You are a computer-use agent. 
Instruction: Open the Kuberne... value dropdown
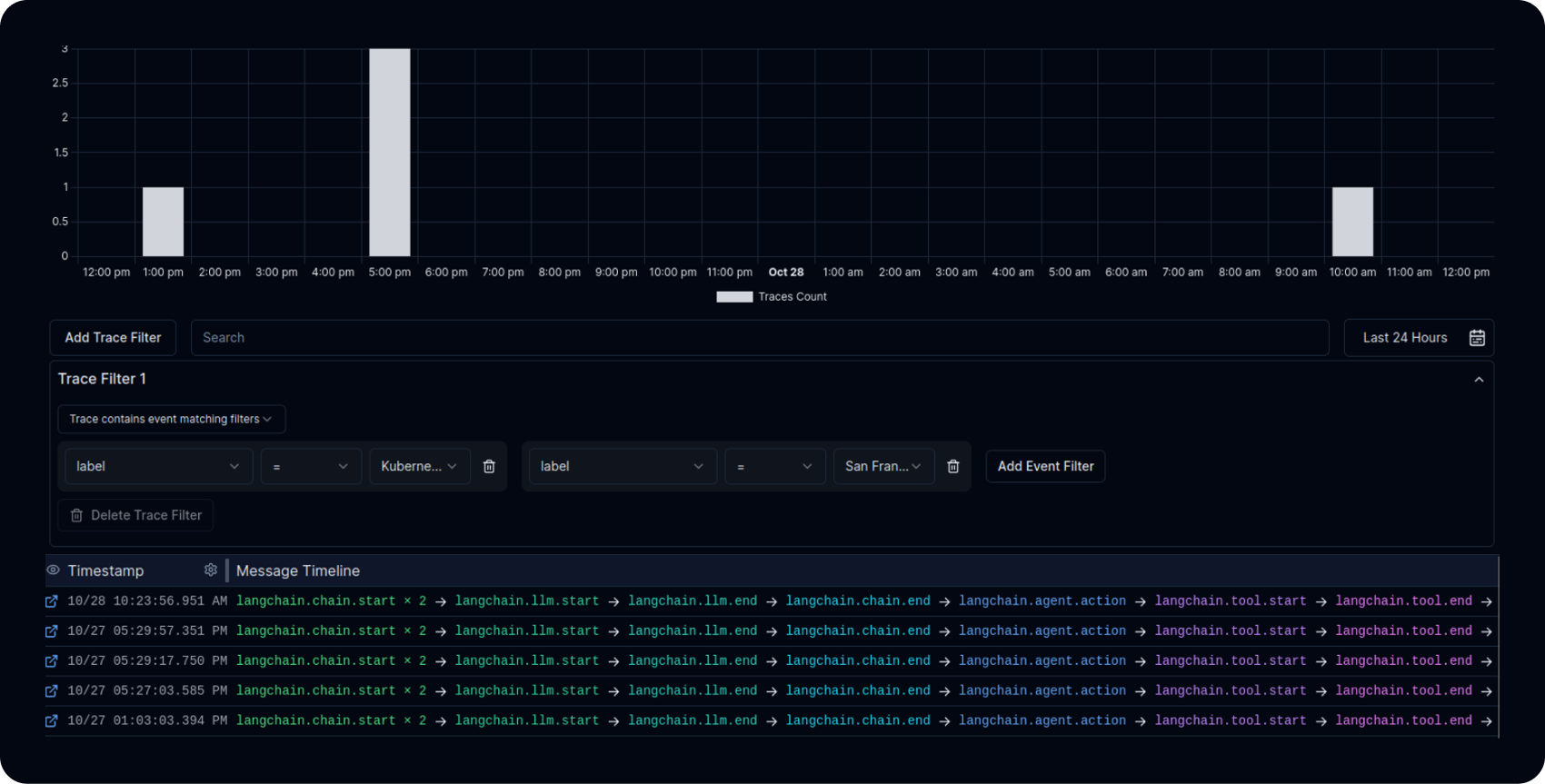tap(420, 466)
